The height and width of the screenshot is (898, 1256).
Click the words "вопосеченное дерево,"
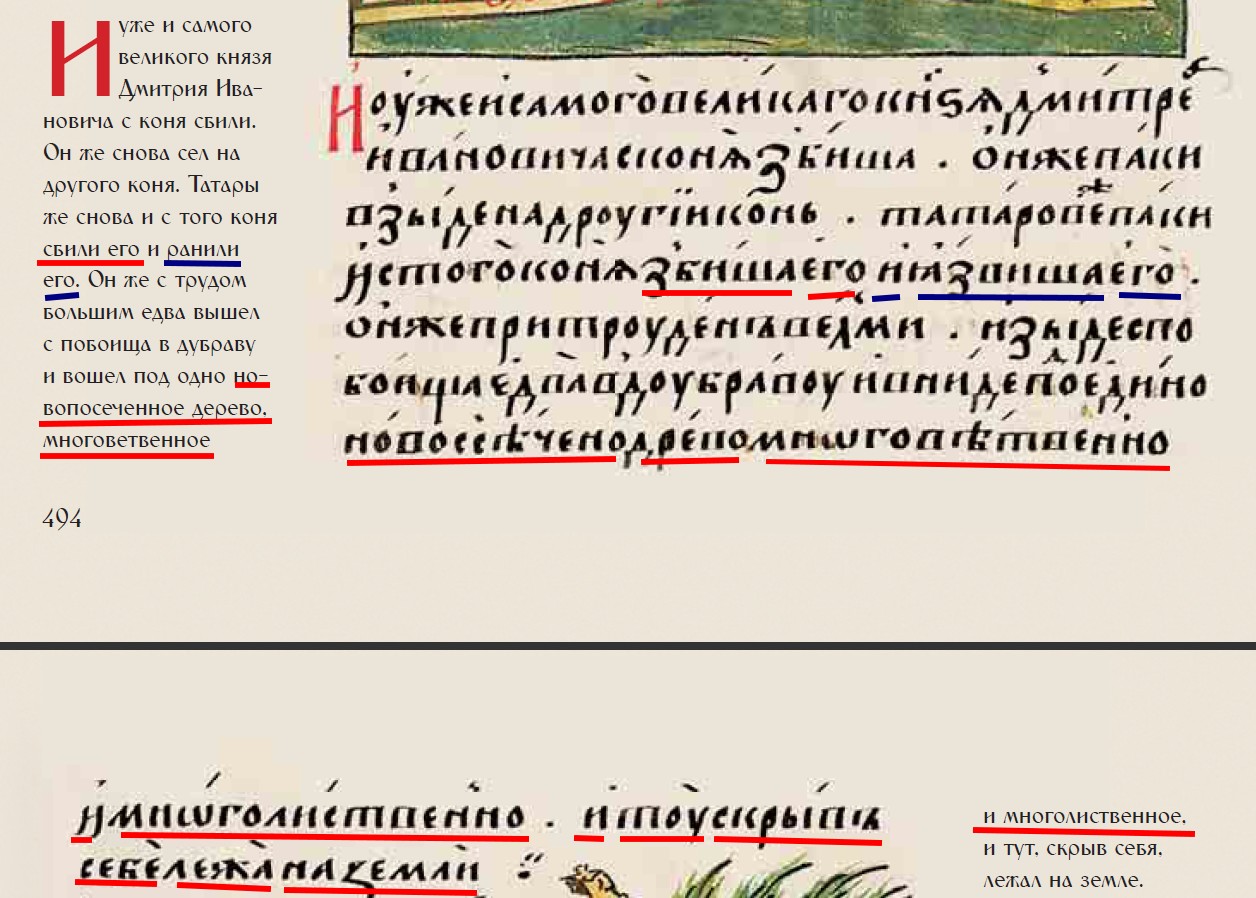click(x=155, y=409)
